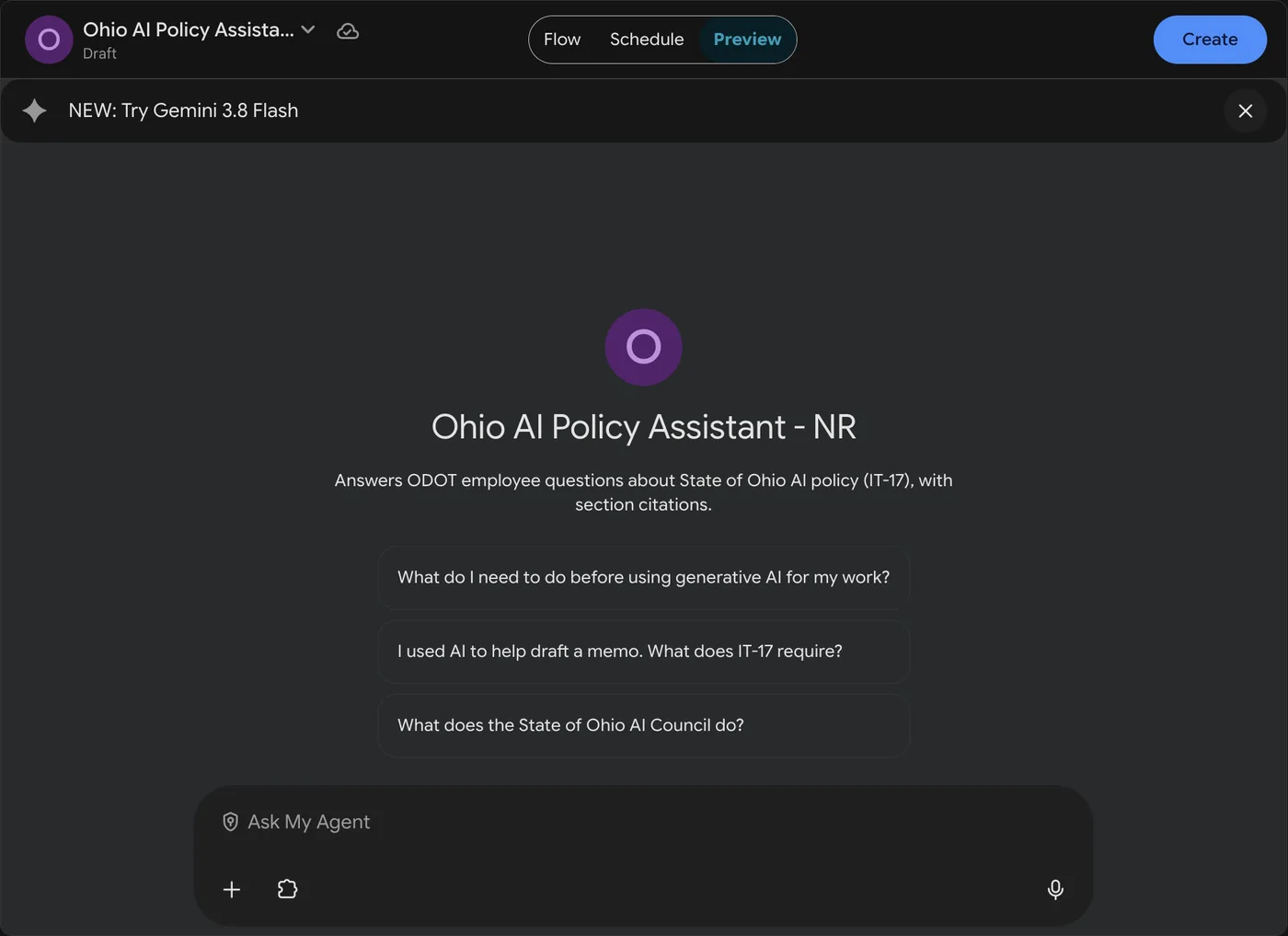The width and height of the screenshot is (1288, 936).
Task: Switch to the Flow tab
Action: [x=562, y=40]
